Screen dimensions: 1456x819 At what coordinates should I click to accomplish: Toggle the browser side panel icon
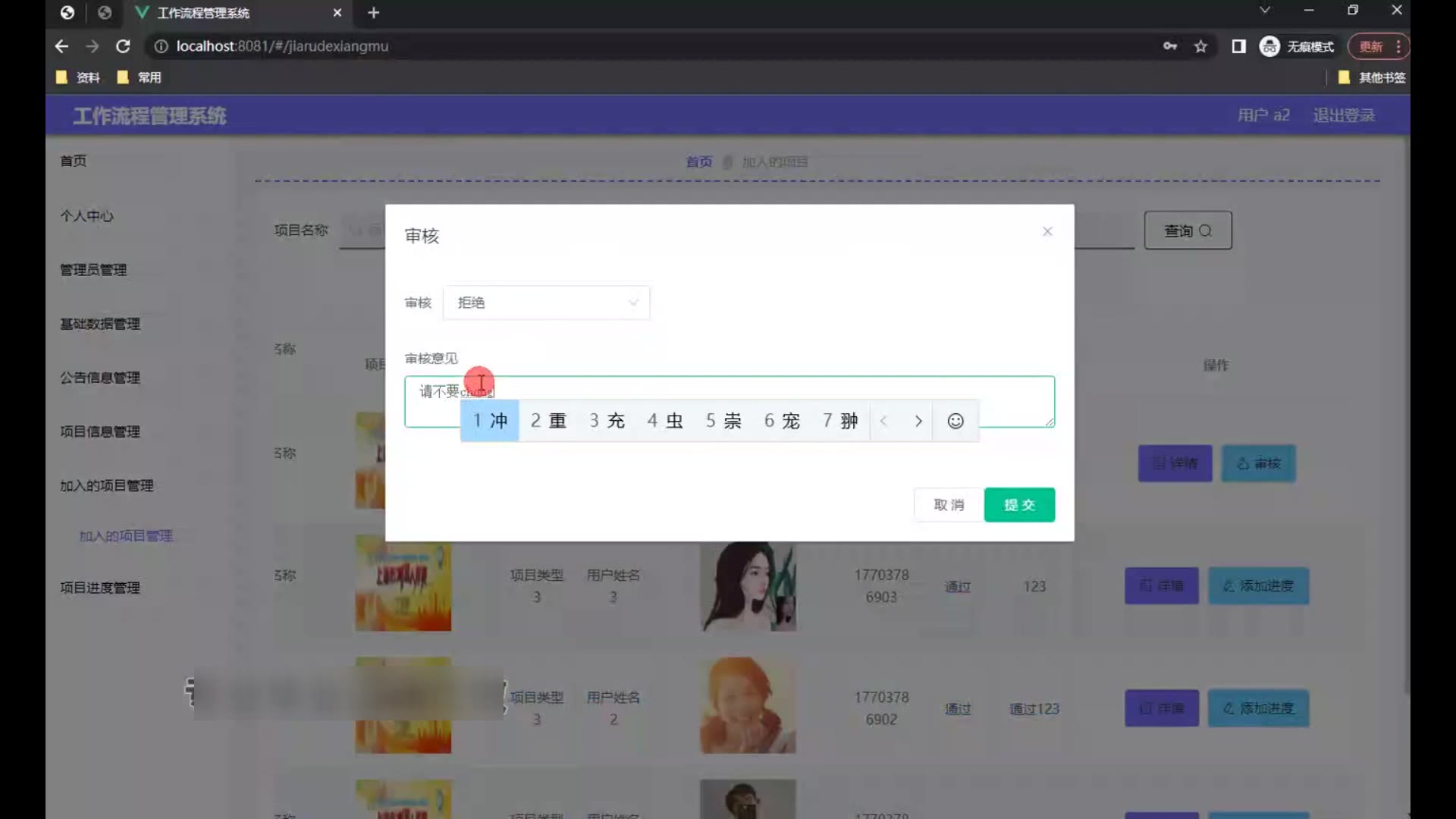point(1238,46)
